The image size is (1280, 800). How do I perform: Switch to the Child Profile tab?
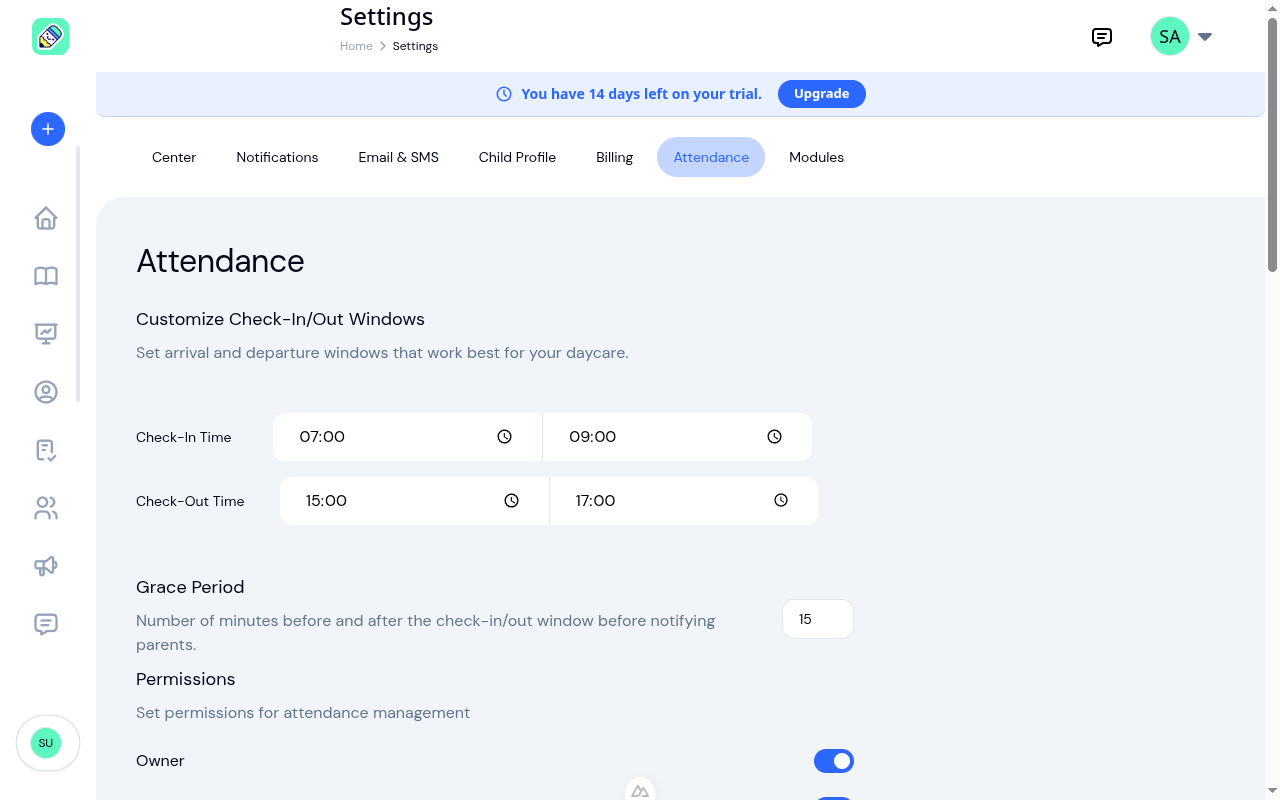pos(517,157)
